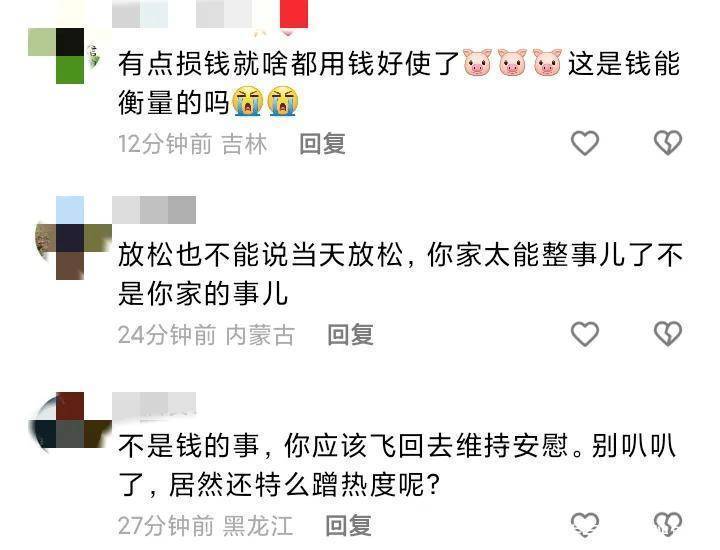Tap the pig emojis in first comment
Screen dimensions: 720x550
coord(512,62)
